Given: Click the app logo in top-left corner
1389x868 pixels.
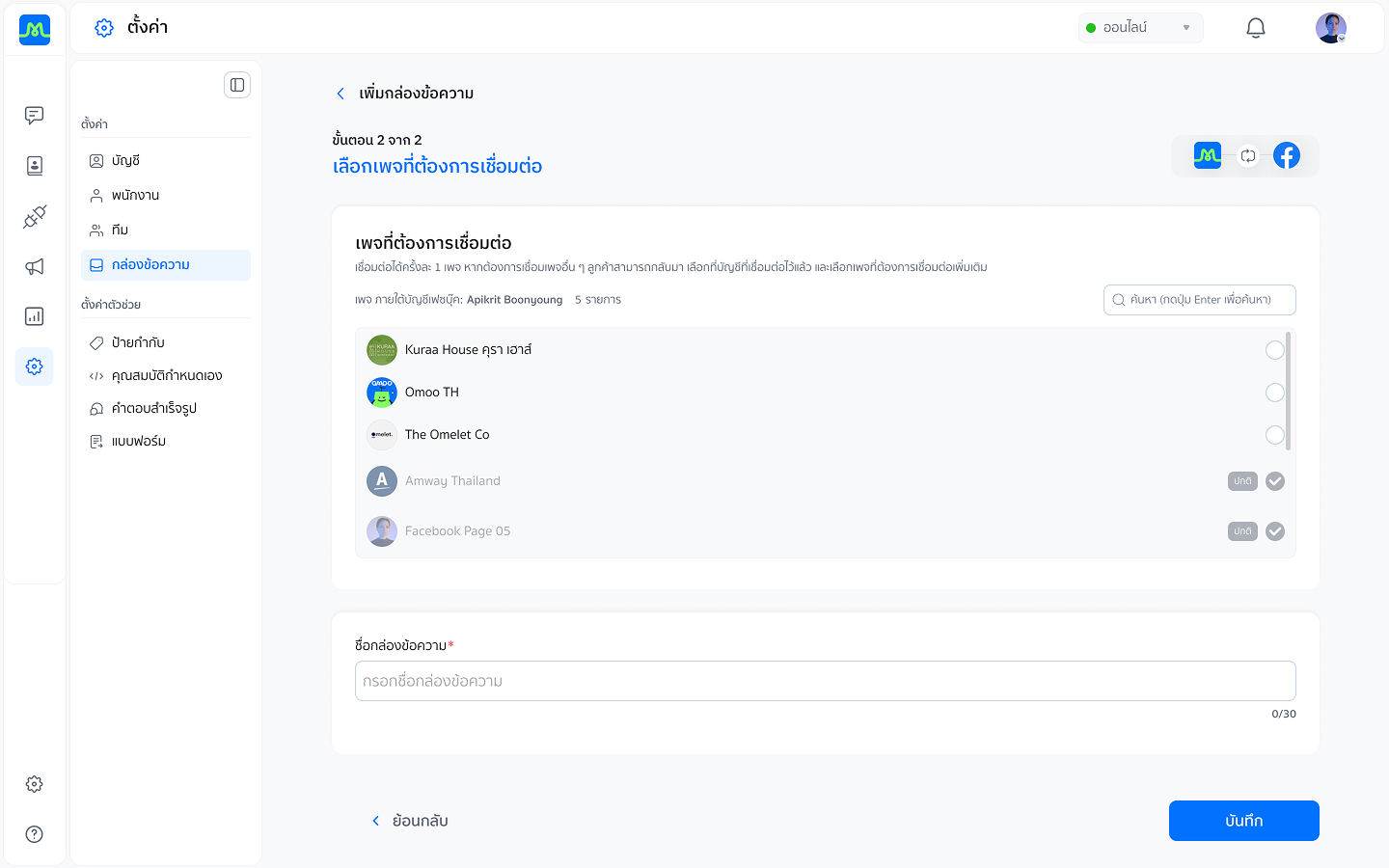Looking at the screenshot, I should coord(35,30).
